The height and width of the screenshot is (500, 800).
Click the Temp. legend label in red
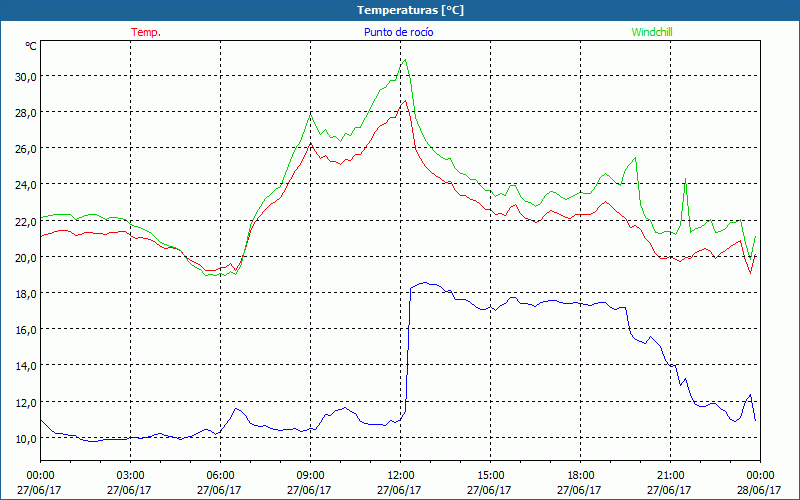coord(146,32)
